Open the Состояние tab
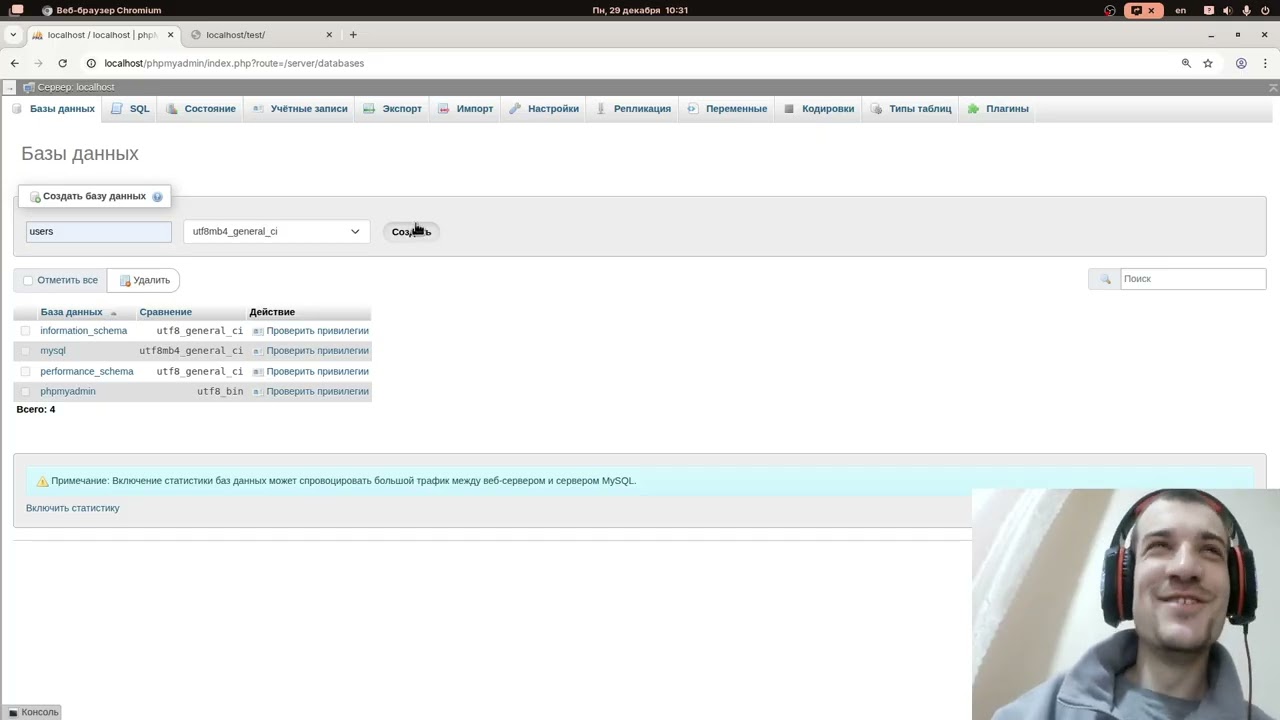1280x720 pixels. click(201, 109)
